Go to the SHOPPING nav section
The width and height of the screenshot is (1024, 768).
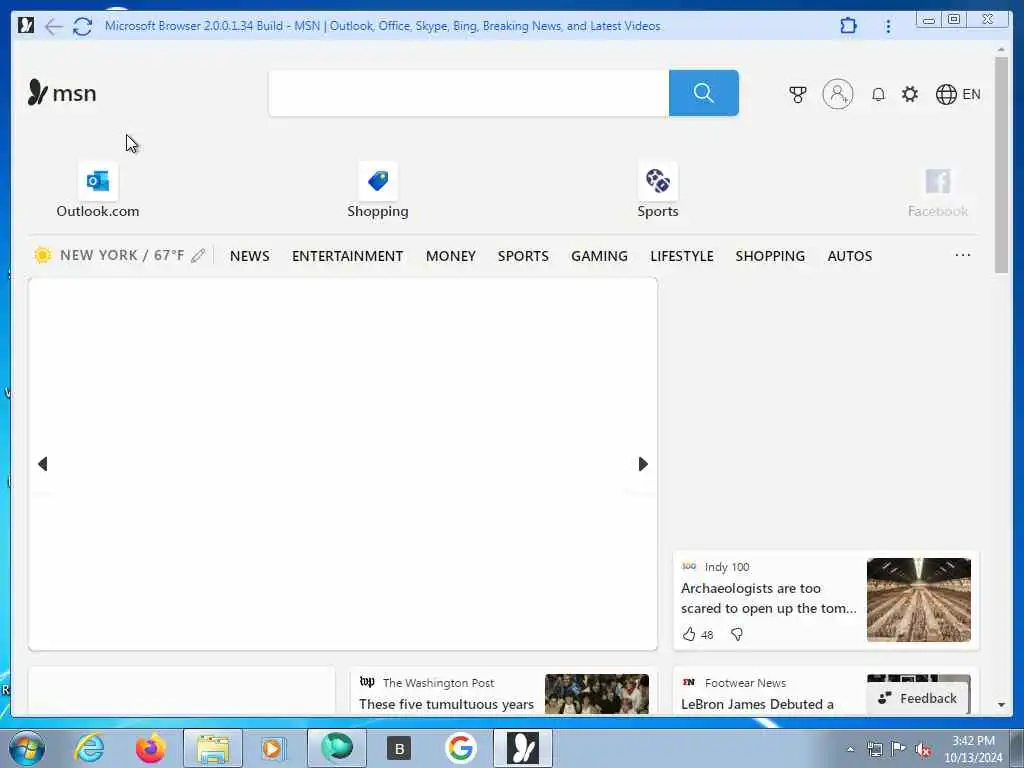tap(770, 256)
